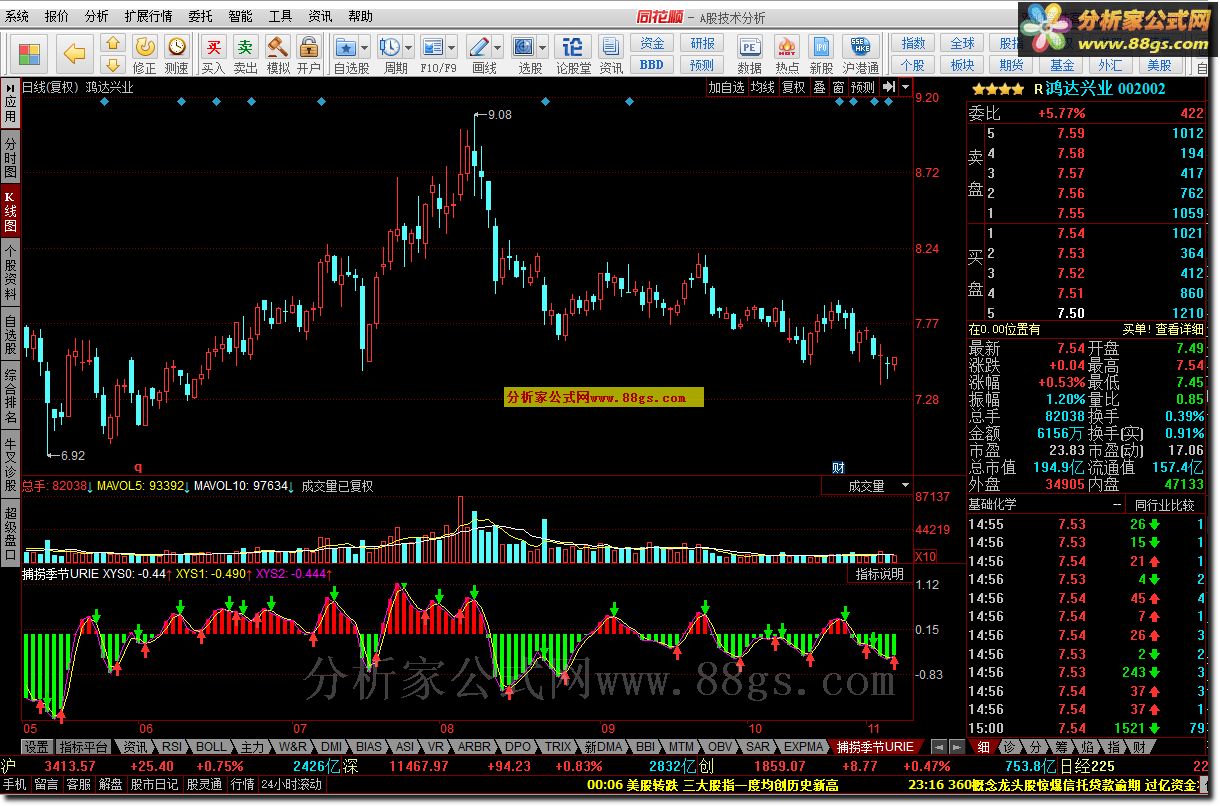Click the 买入 buy icon
This screenshot has width=1220, height=806.
pyautogui.click(x=213, y=47)
